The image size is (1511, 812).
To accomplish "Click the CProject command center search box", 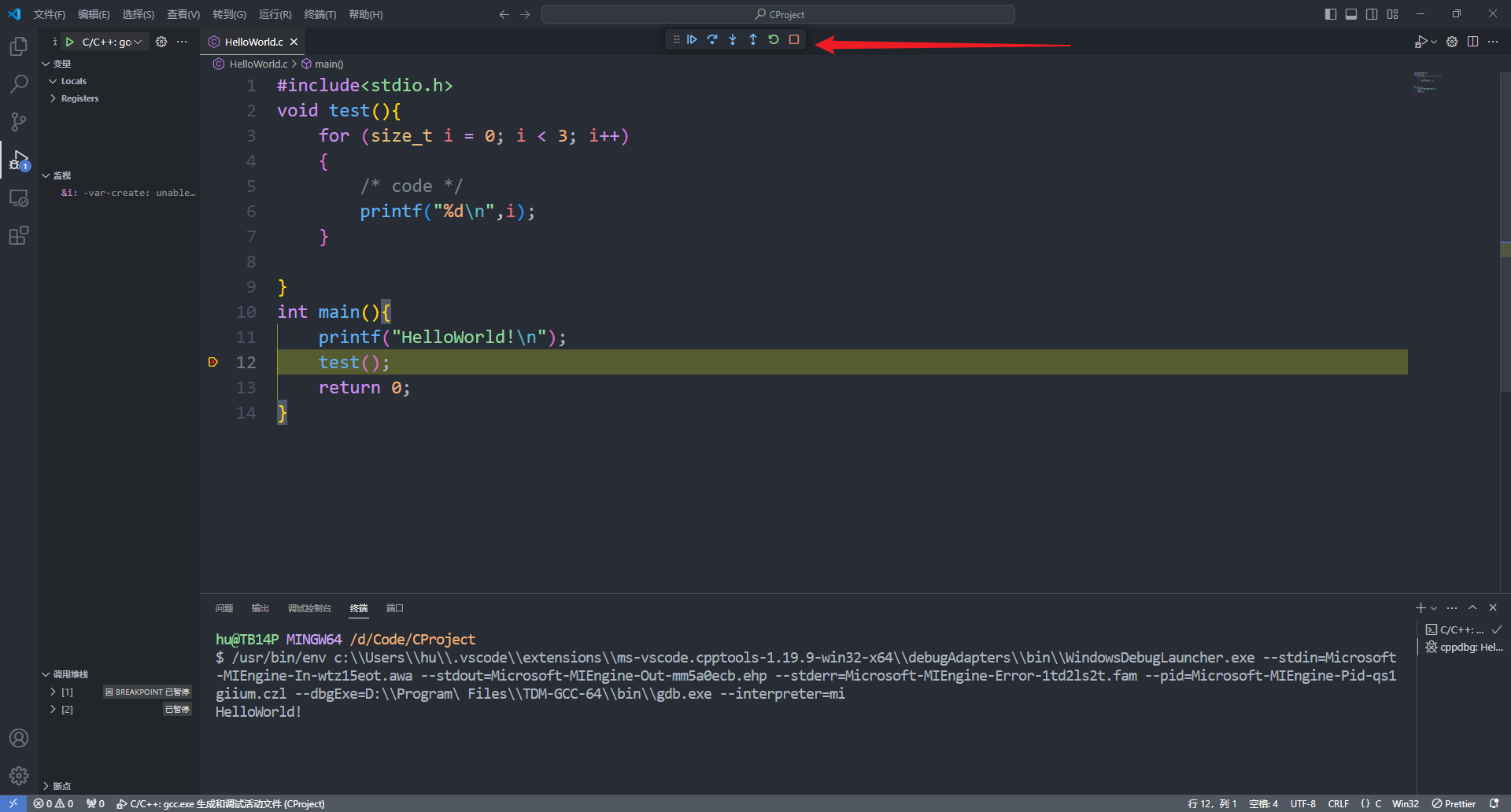I will click(778, 14).
